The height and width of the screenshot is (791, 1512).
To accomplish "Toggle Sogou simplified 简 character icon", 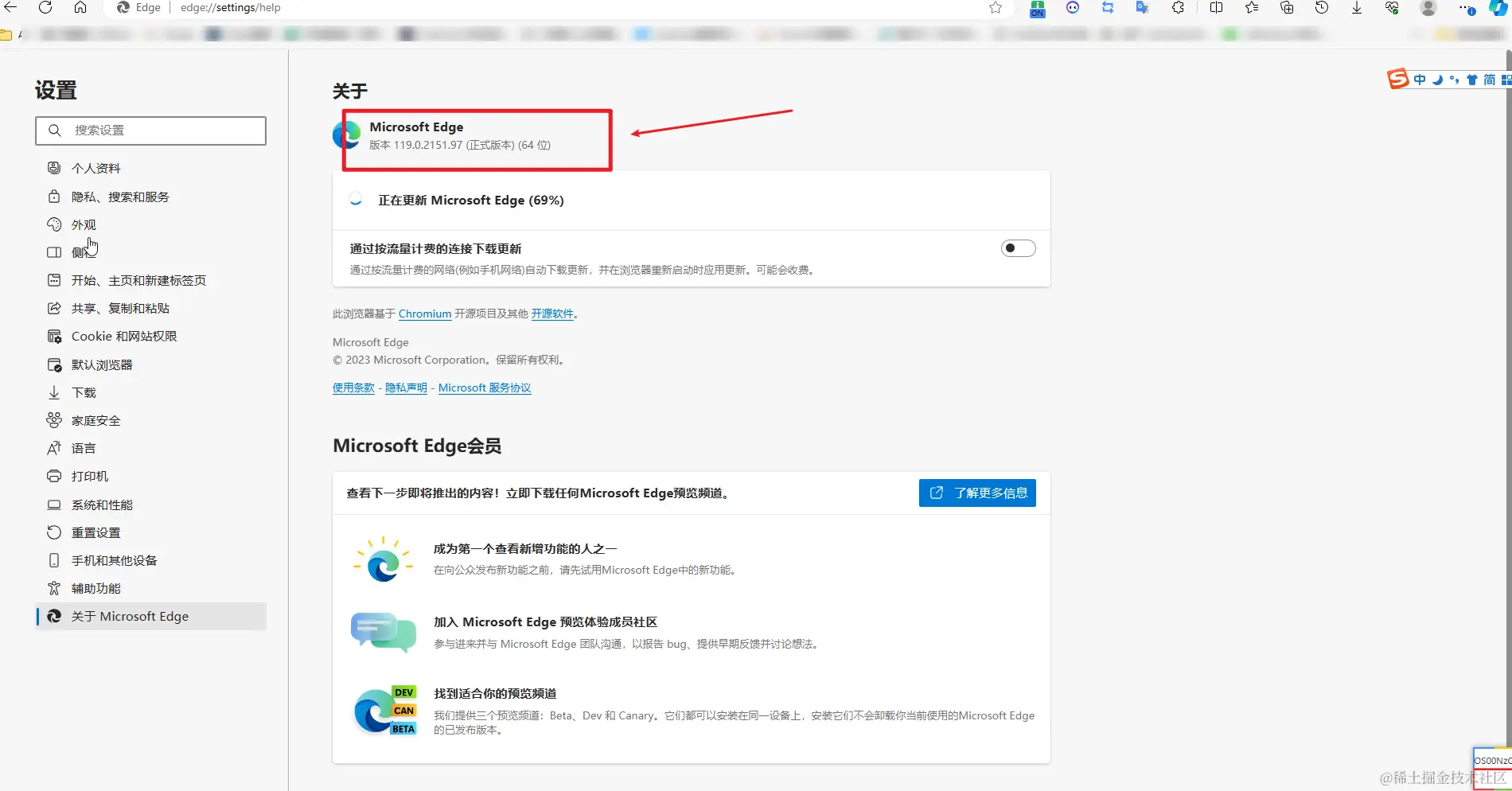I will tap(1489, 80).
